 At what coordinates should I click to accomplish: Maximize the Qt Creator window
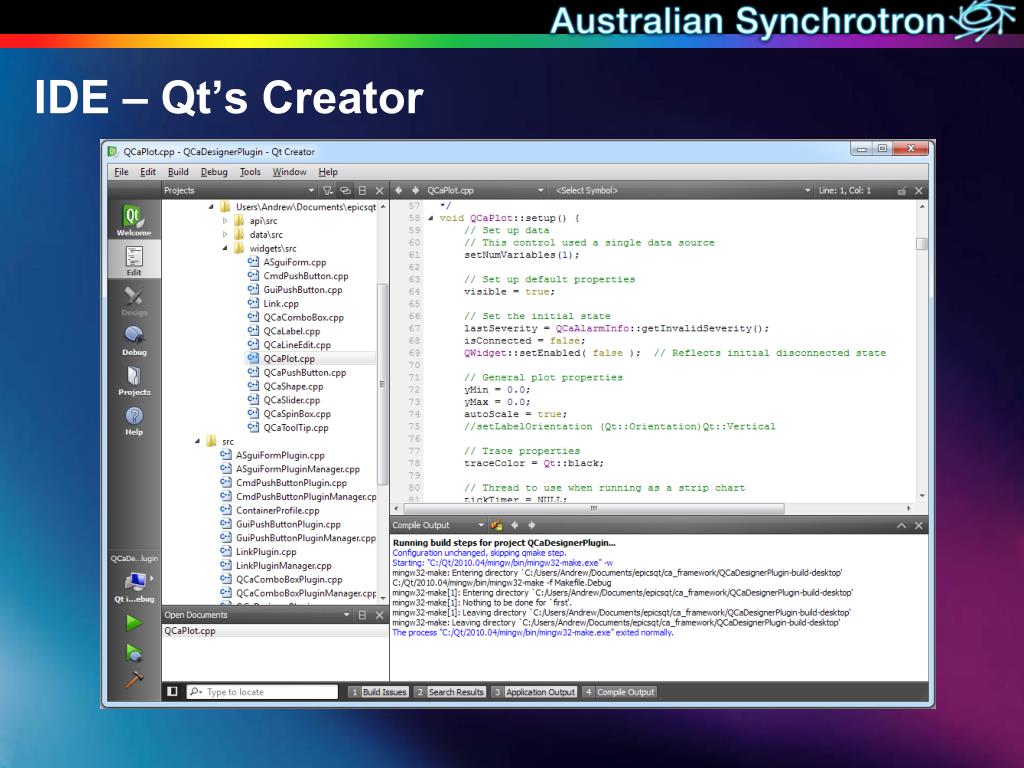pos(882,149)
